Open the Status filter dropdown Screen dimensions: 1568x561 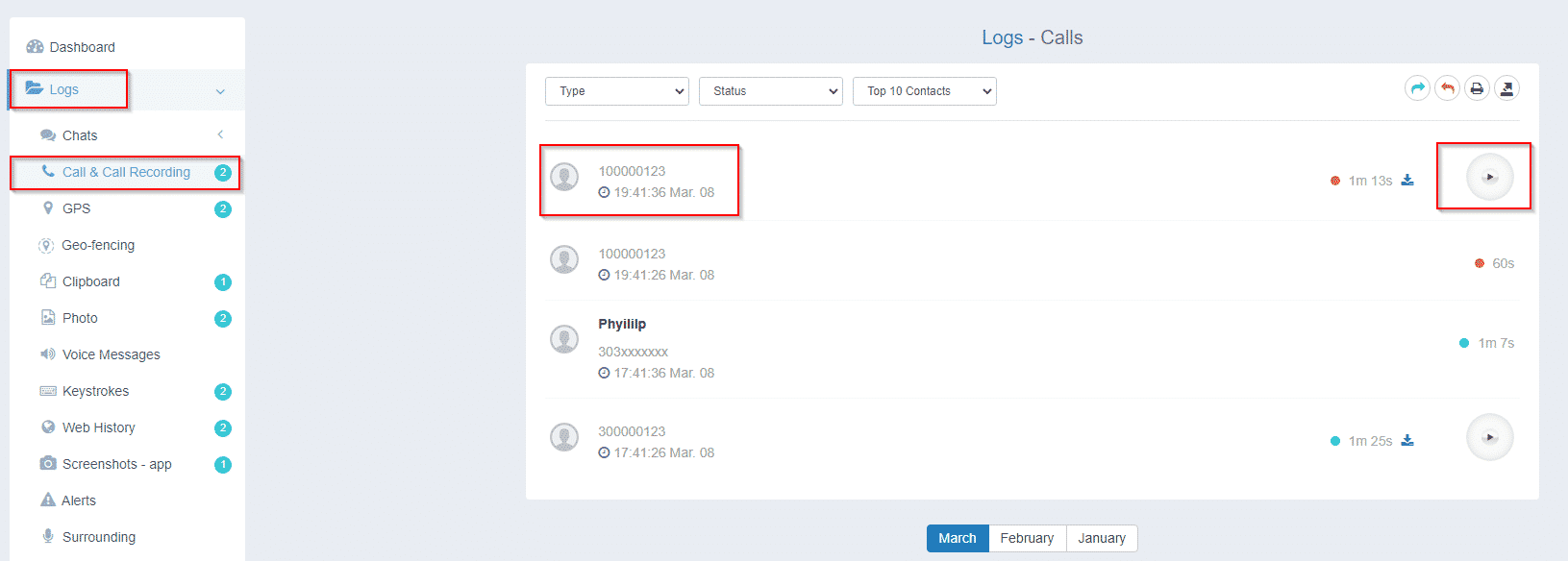[x=771, y=91]
